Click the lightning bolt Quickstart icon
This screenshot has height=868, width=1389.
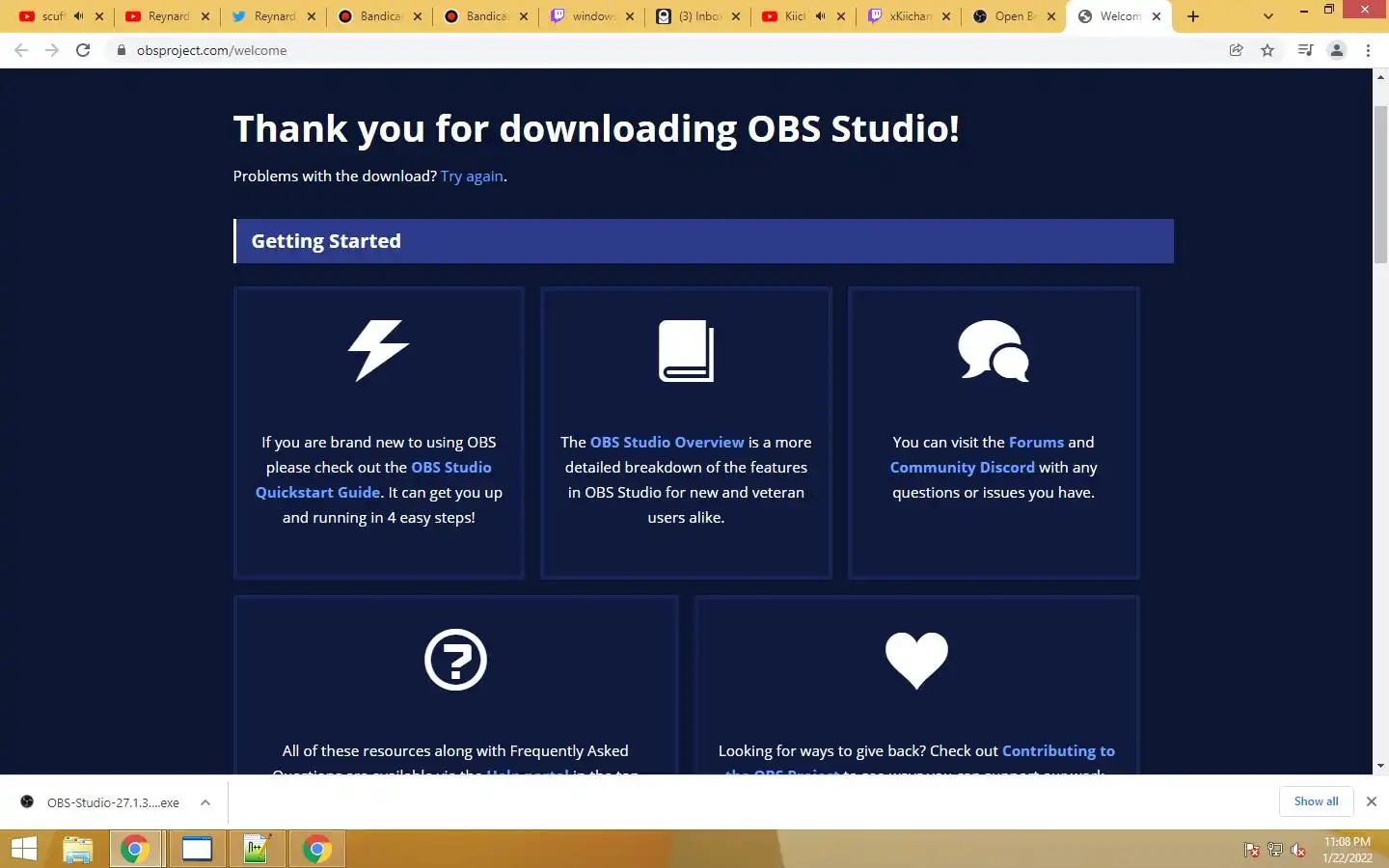coord(379,350)
